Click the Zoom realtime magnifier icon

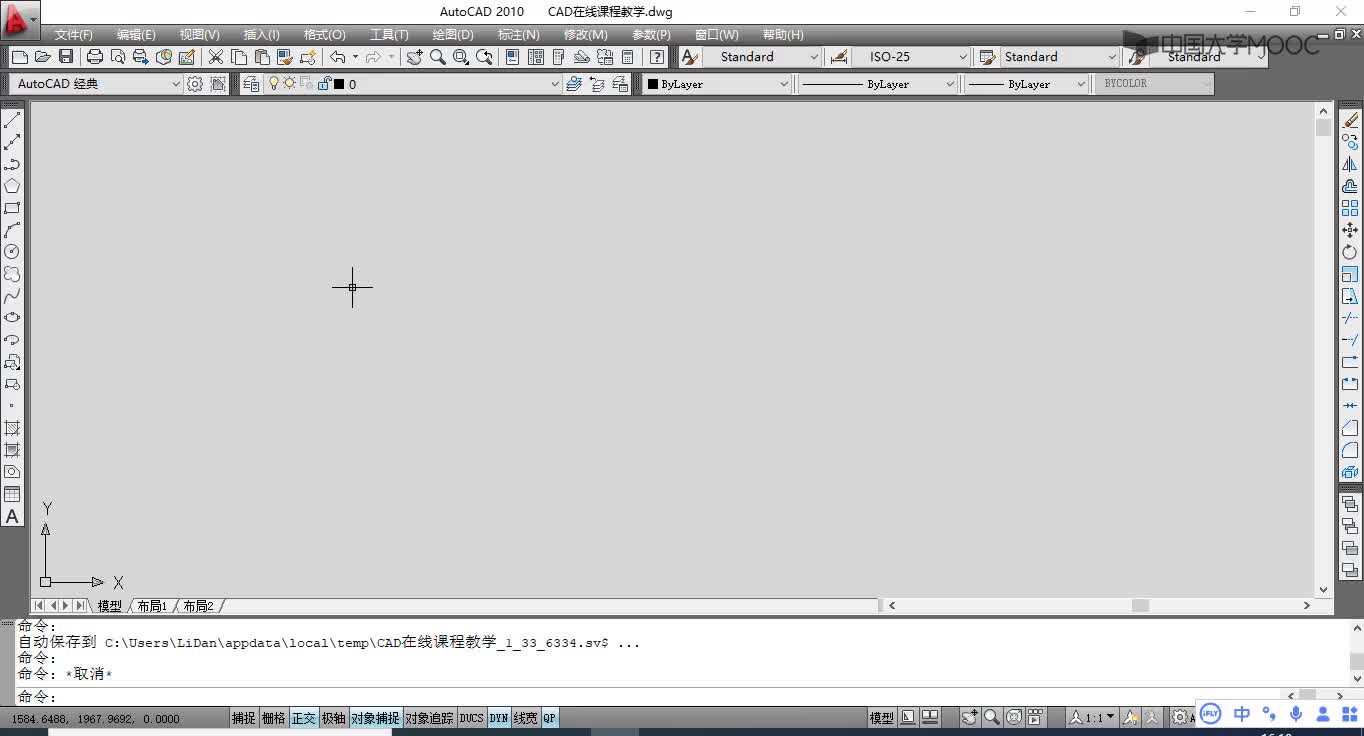point(438,57)
